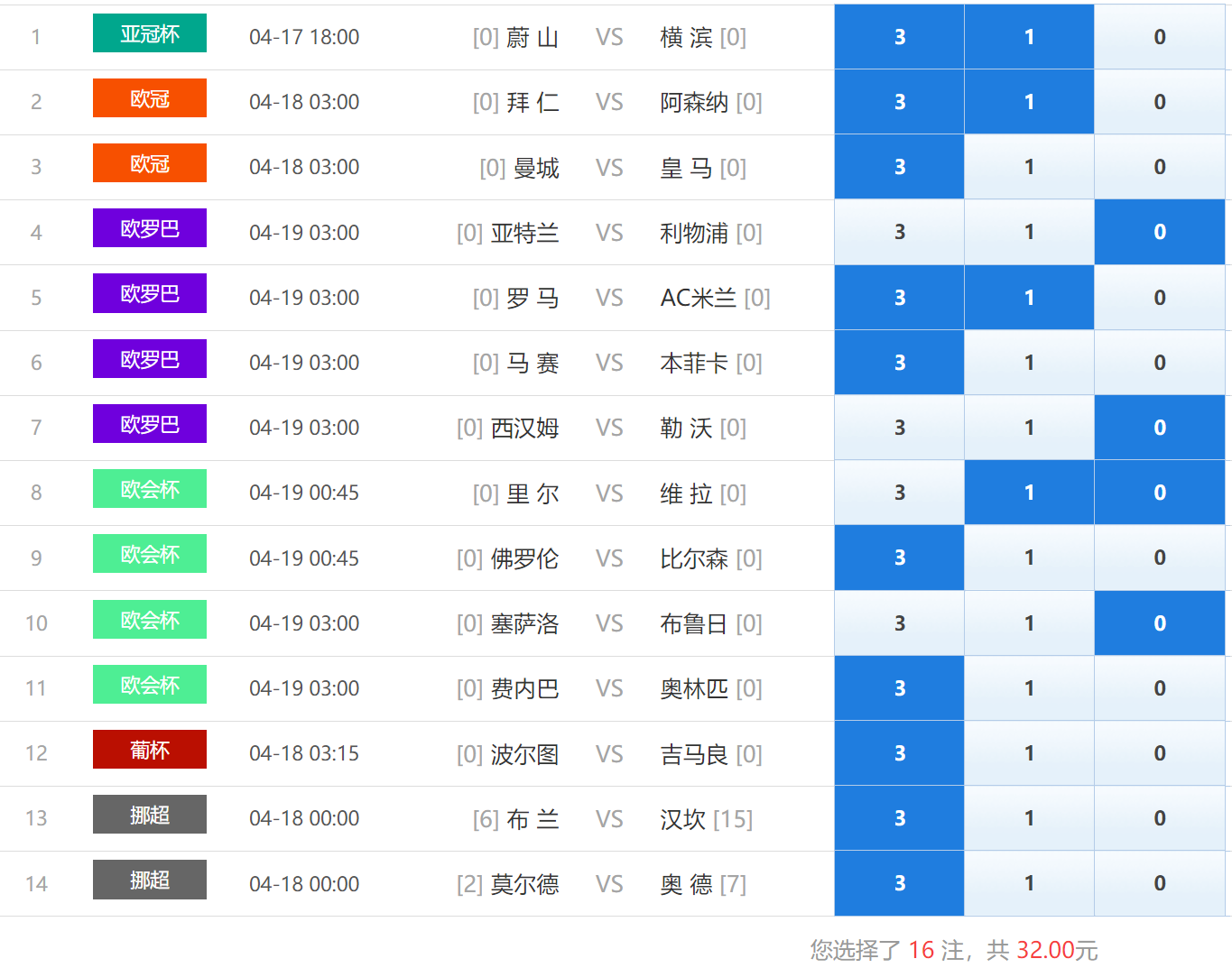Toggle 3 for 布兰 vs 汉坎
This screenshot has width=1232, height=968.
(x=899, y=818)
